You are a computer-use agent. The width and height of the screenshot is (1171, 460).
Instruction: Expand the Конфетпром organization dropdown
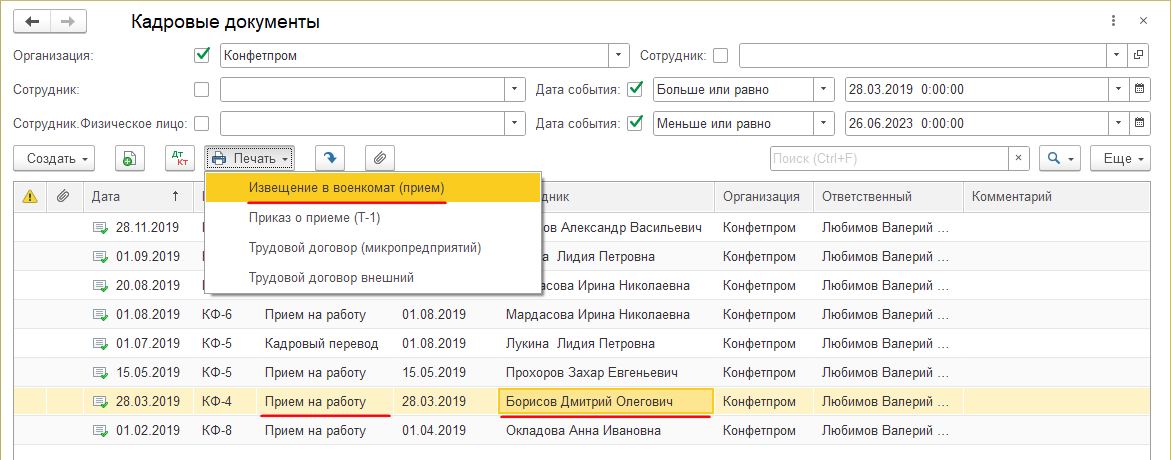(619, 55)
